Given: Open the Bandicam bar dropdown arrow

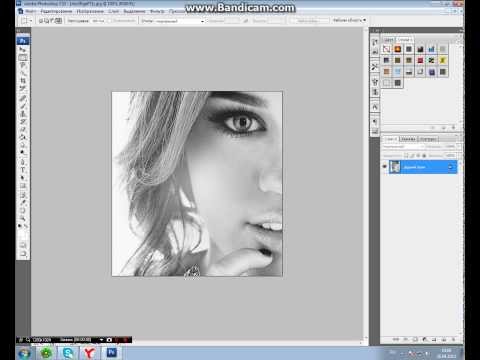Looking at the screenshot, I should (101, 340).
